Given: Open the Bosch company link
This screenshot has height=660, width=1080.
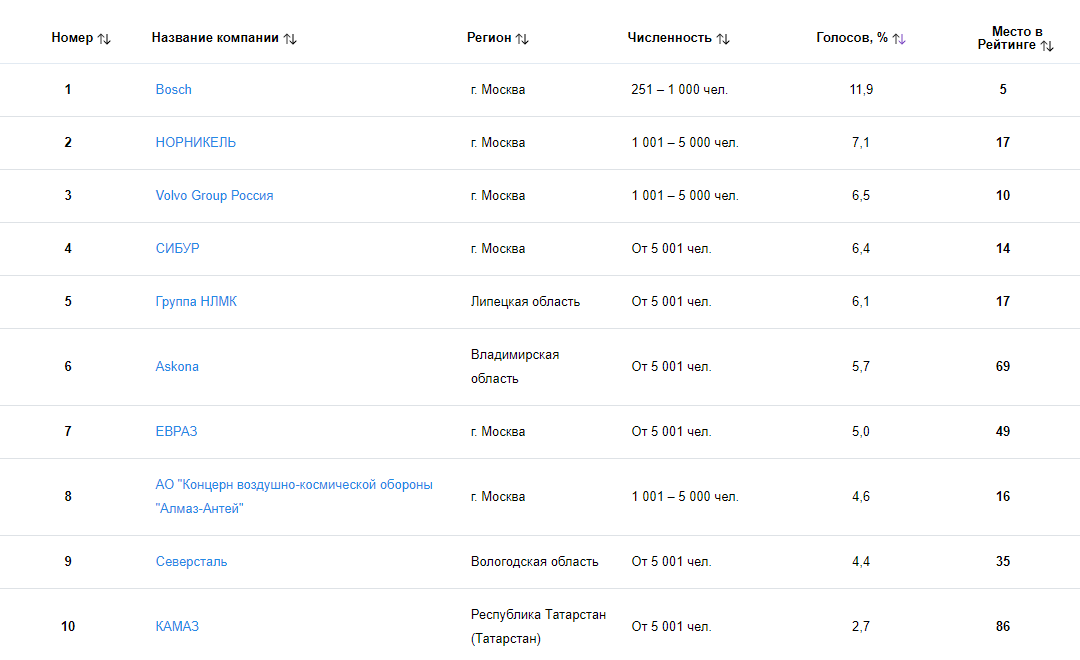Looking at the screenshot, I should point(174,90).
